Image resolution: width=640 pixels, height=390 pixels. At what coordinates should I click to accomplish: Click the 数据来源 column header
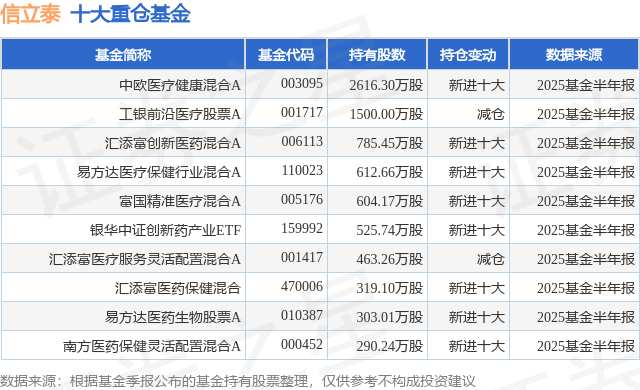click(x=574, y=55)
